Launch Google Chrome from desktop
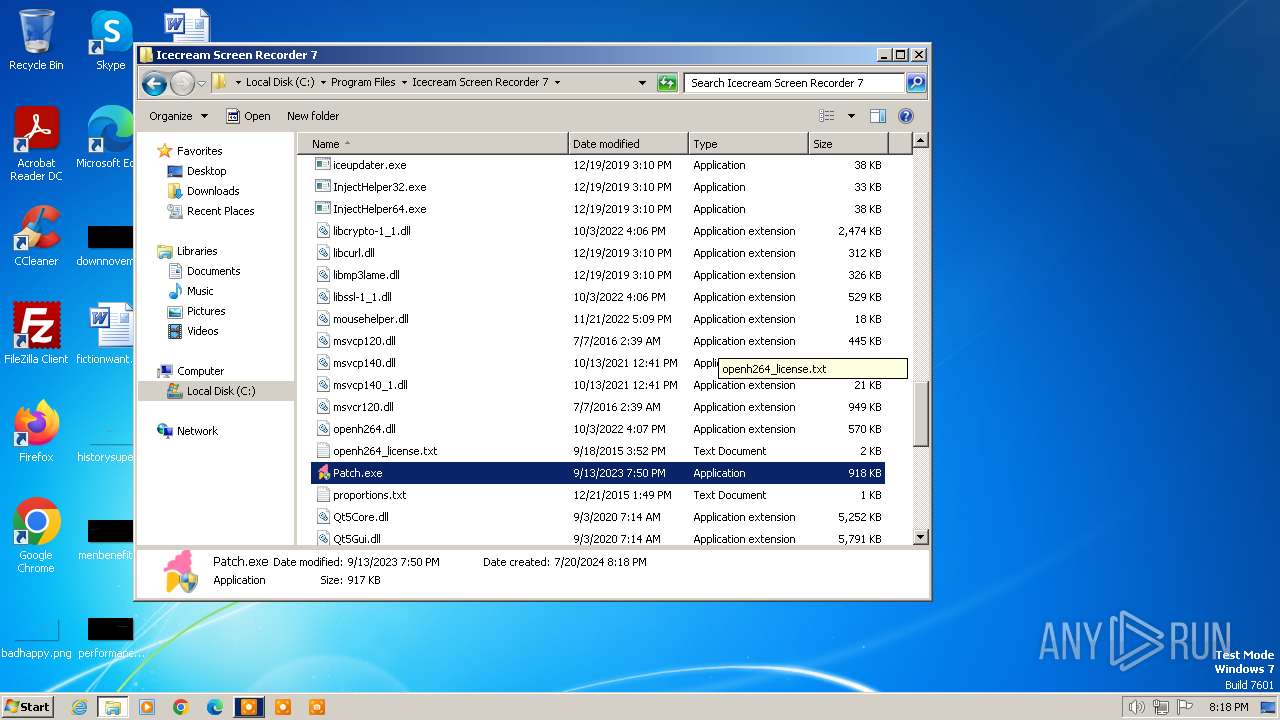This screenshot has height=720, width=1280. [x=36, y=535]
